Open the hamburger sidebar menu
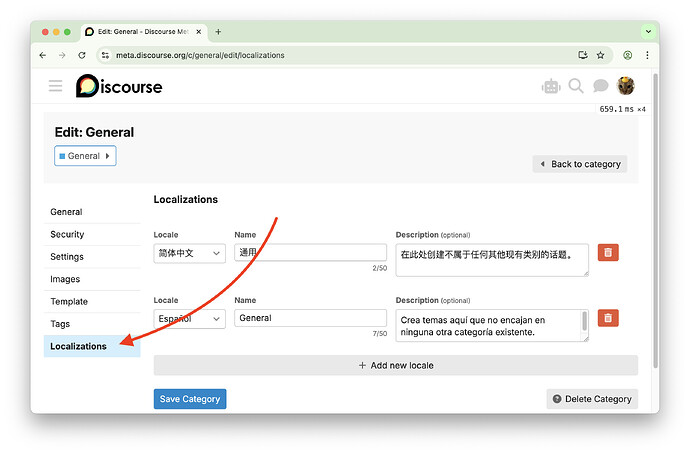The height and width of the screenshot is (453, 690). [55, 86]
